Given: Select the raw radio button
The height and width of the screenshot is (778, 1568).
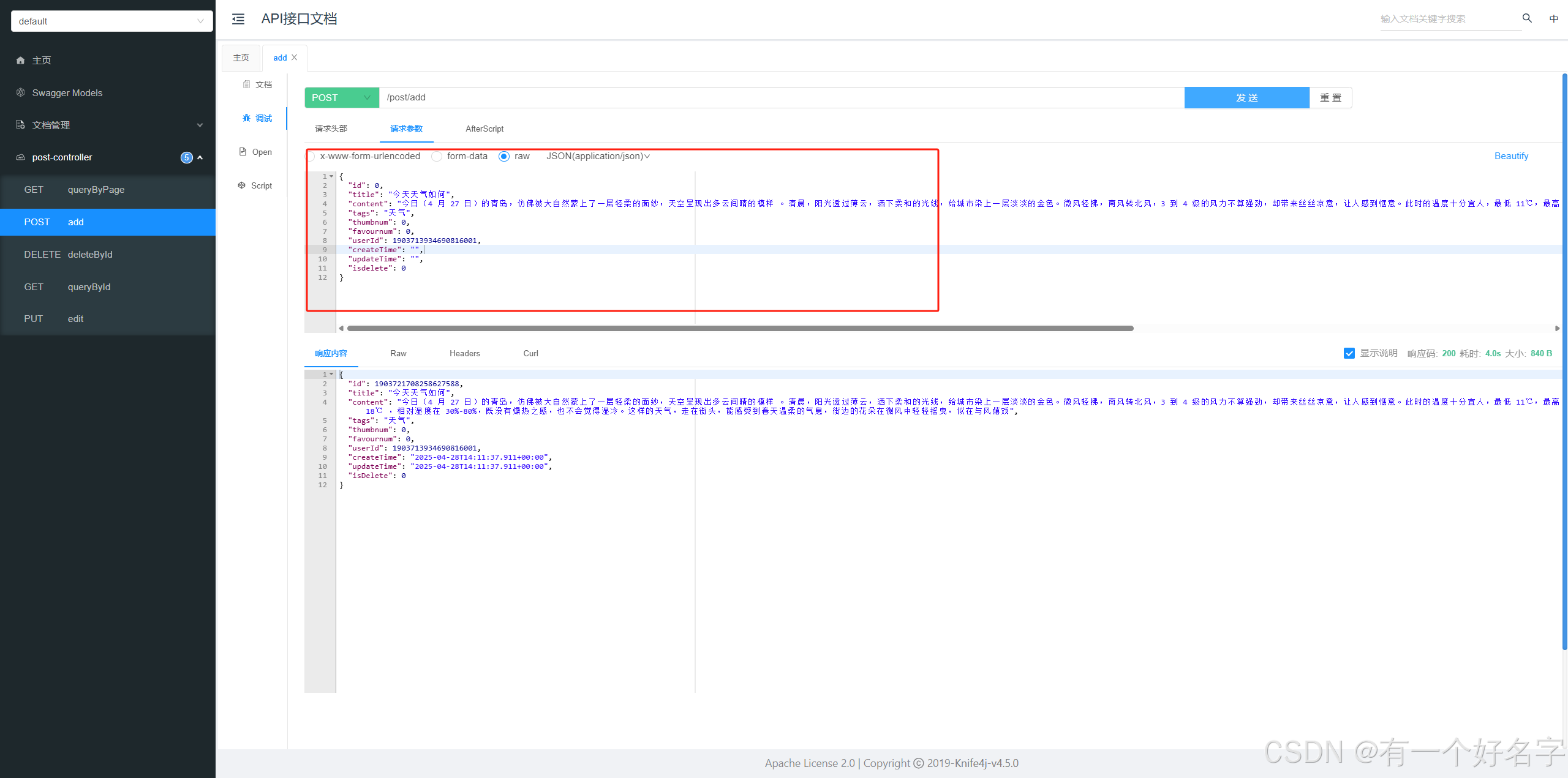Looking at the screenshot, I should (x=504, y=157).
